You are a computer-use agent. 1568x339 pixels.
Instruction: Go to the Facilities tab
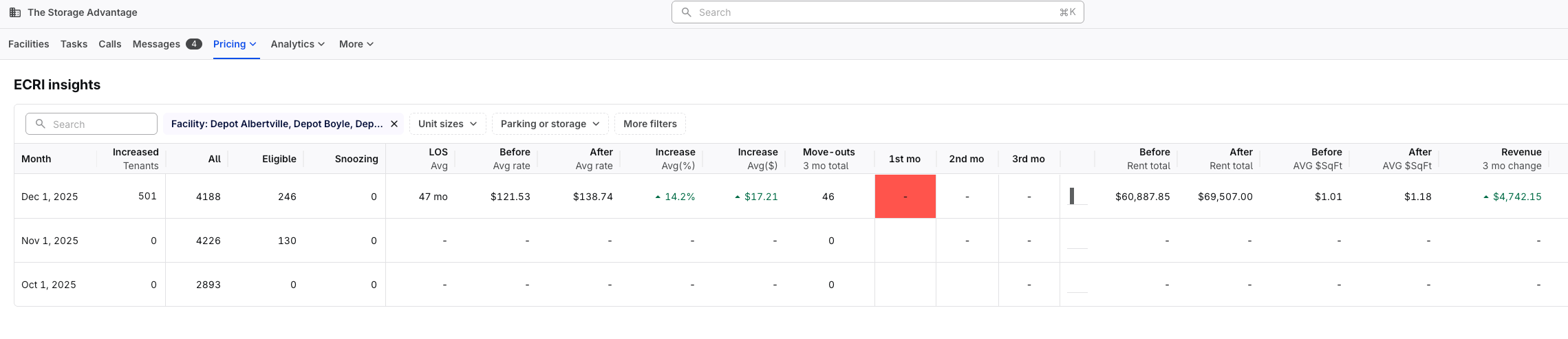point(29,44)
